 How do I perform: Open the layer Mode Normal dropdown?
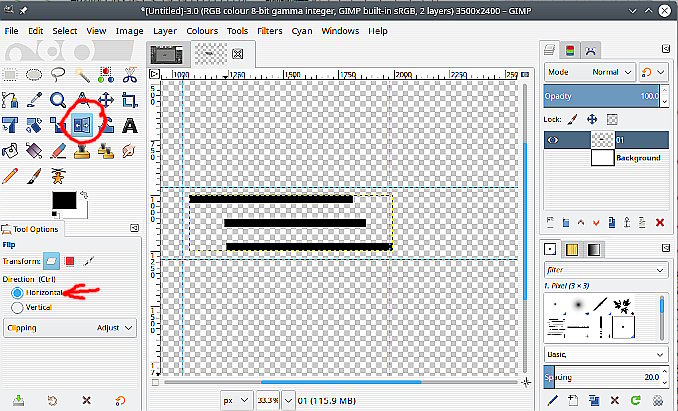589,72
